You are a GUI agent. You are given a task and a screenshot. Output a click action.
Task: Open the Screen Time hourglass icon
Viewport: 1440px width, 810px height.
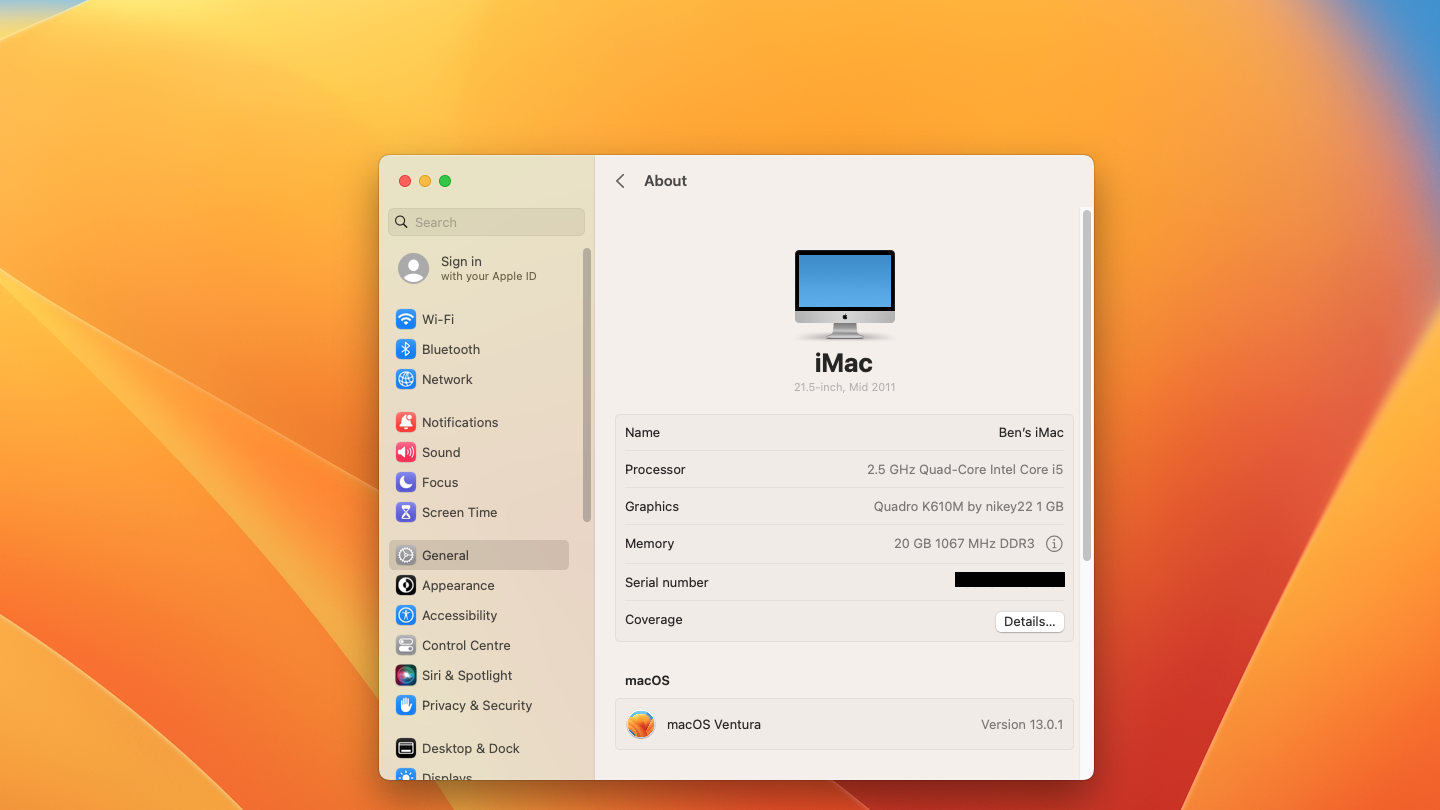point(406,512)
